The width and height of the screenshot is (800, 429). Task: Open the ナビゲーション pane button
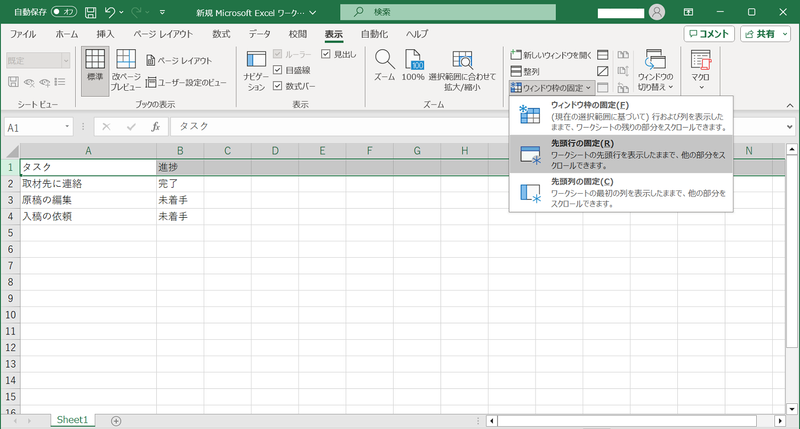coord(256,71)
